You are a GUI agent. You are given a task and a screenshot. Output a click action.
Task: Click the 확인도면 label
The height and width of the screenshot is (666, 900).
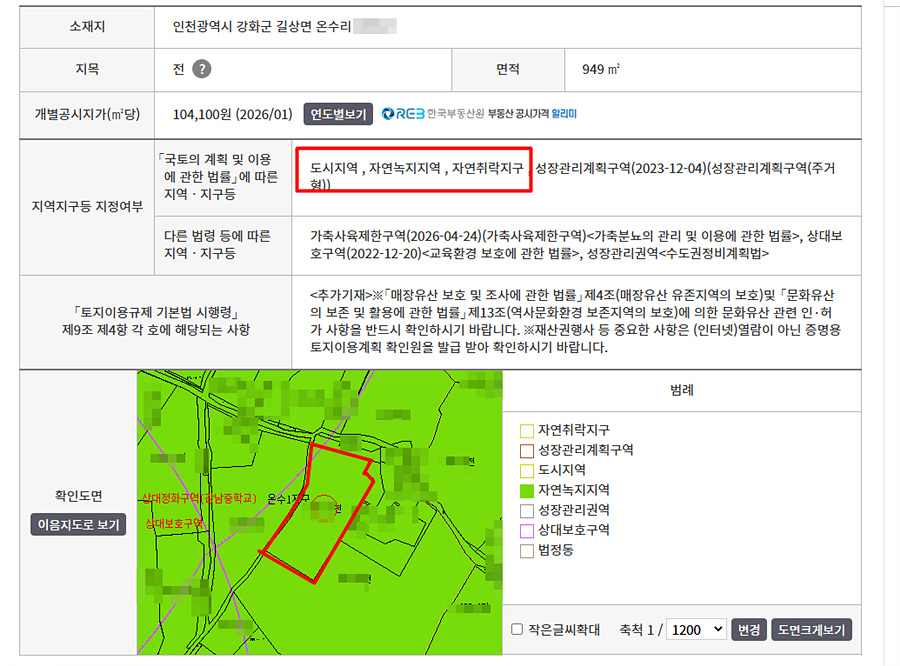pos(78,496)
